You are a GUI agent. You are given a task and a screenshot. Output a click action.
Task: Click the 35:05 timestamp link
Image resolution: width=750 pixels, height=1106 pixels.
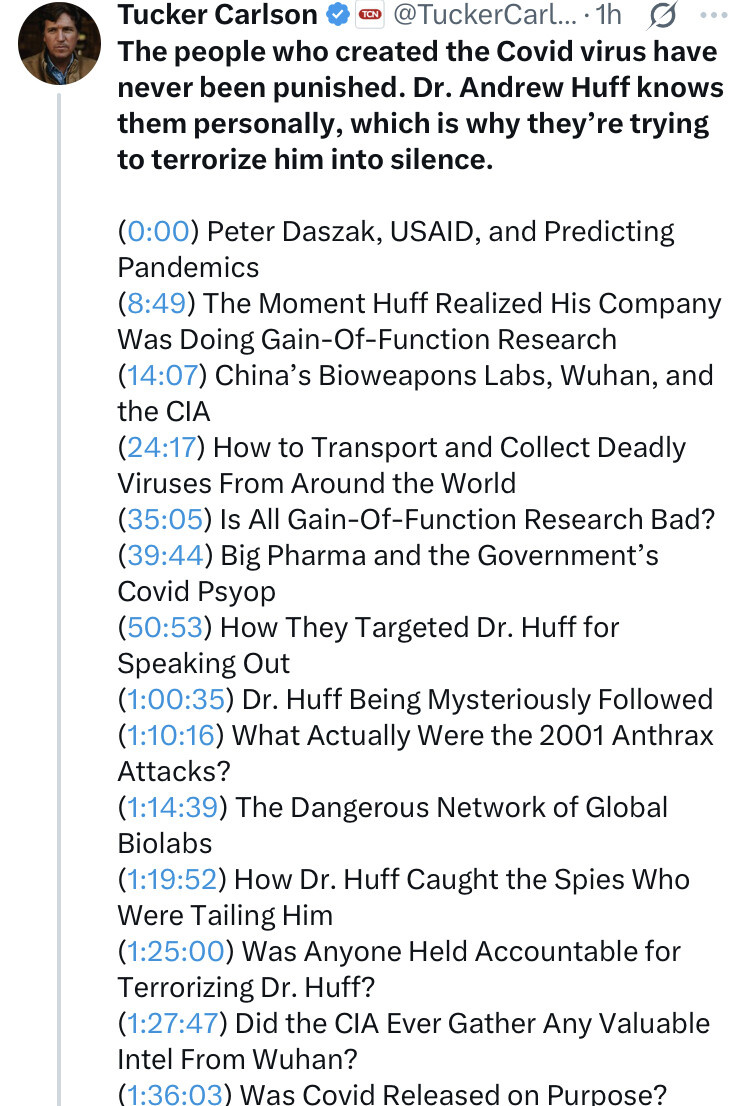coord(165,519)
